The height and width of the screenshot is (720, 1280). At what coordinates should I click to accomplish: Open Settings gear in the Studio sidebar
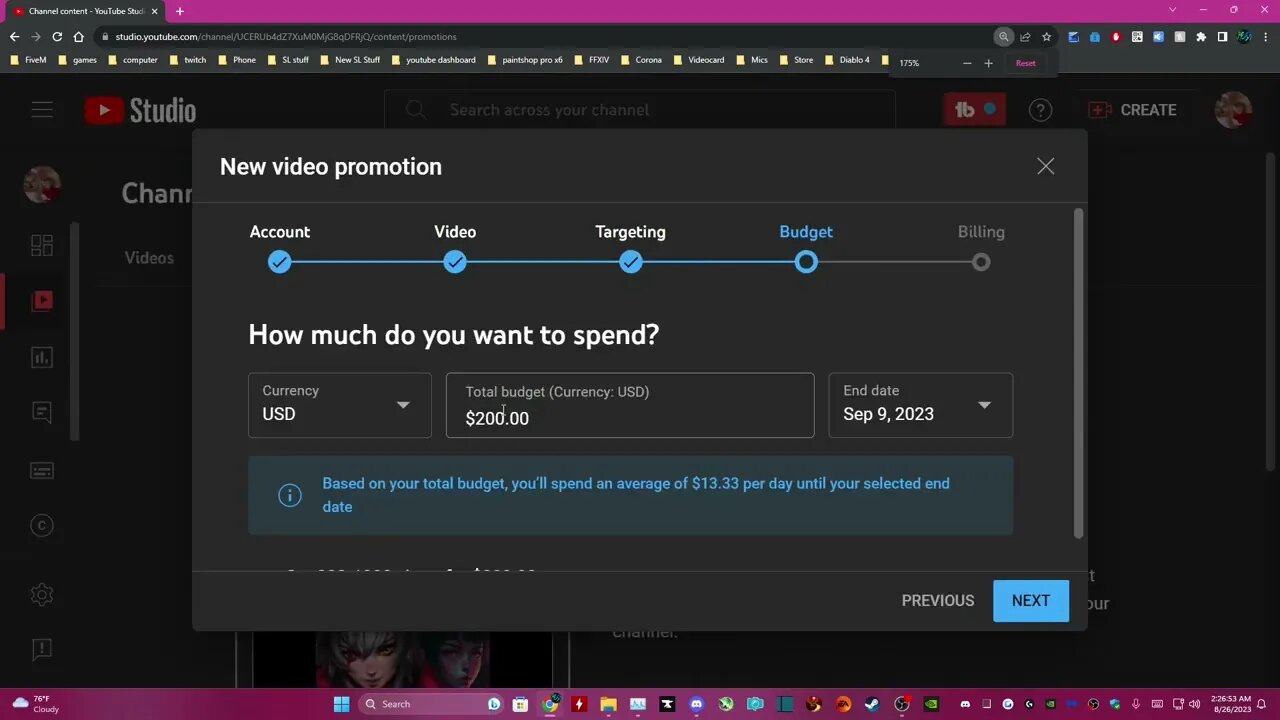pos(42,595)
